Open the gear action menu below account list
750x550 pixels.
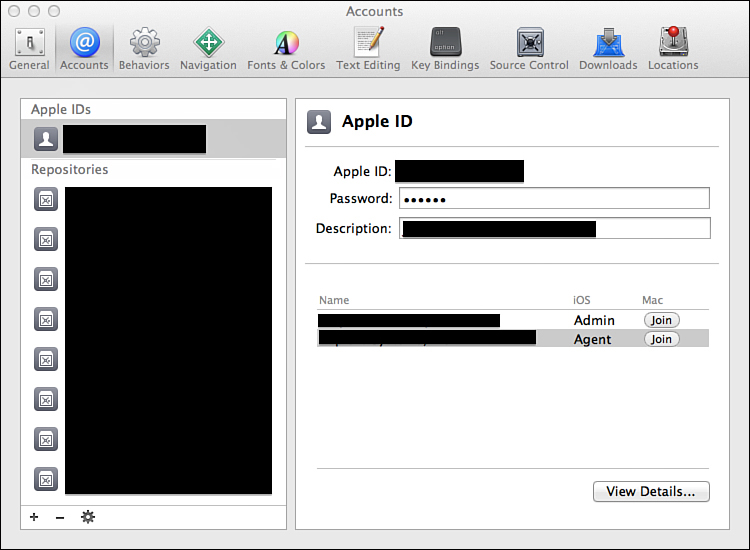[x=88, y=517]
